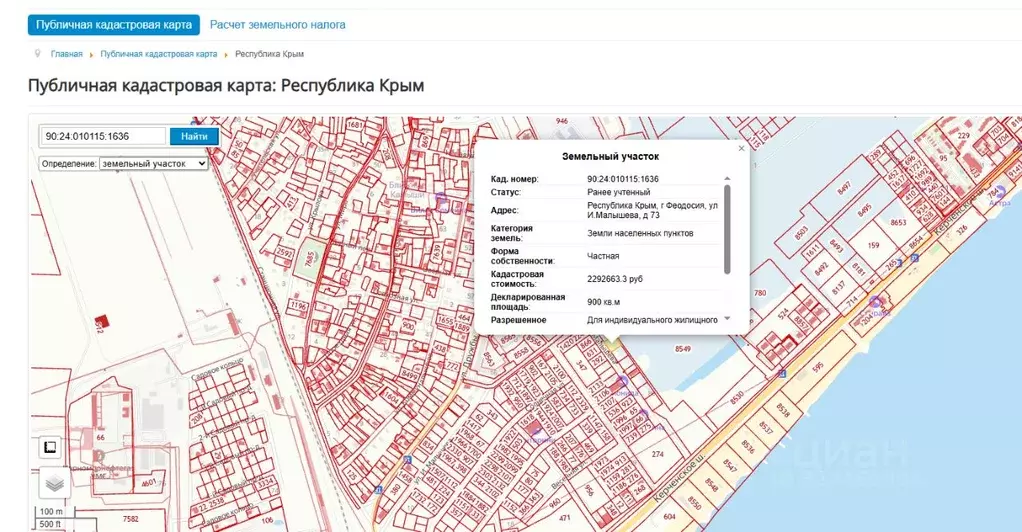Screen dimensions: 1022x532
Task: Click map parcel labeled 4601
Action: click(149, 483)
